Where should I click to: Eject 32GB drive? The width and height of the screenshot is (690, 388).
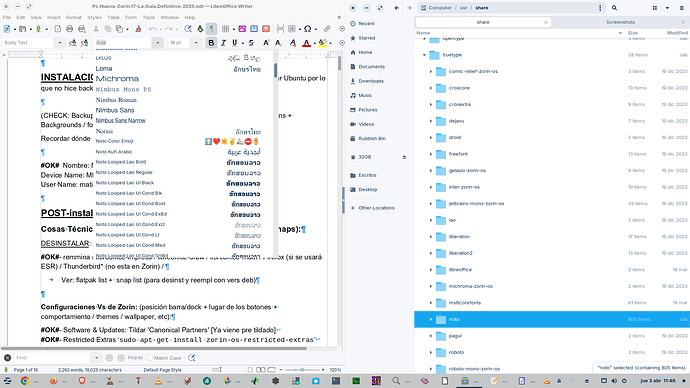404,157
